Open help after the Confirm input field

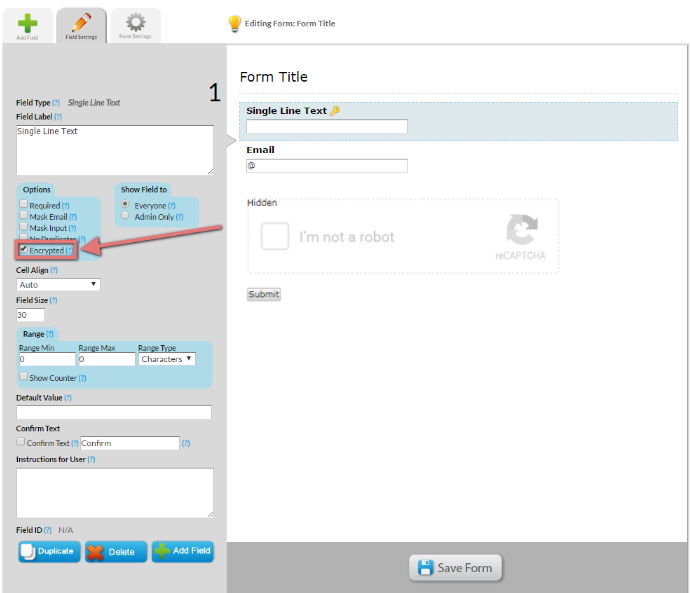point(186,443)
